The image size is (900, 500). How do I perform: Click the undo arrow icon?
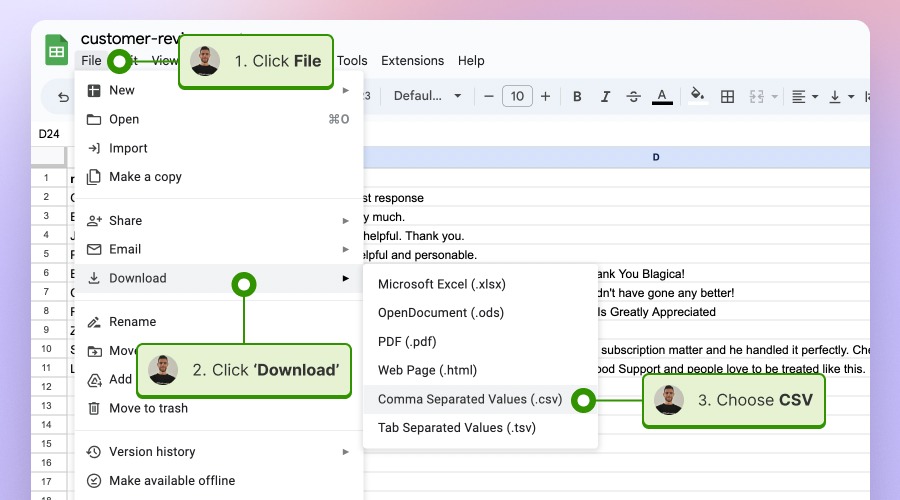64,97
